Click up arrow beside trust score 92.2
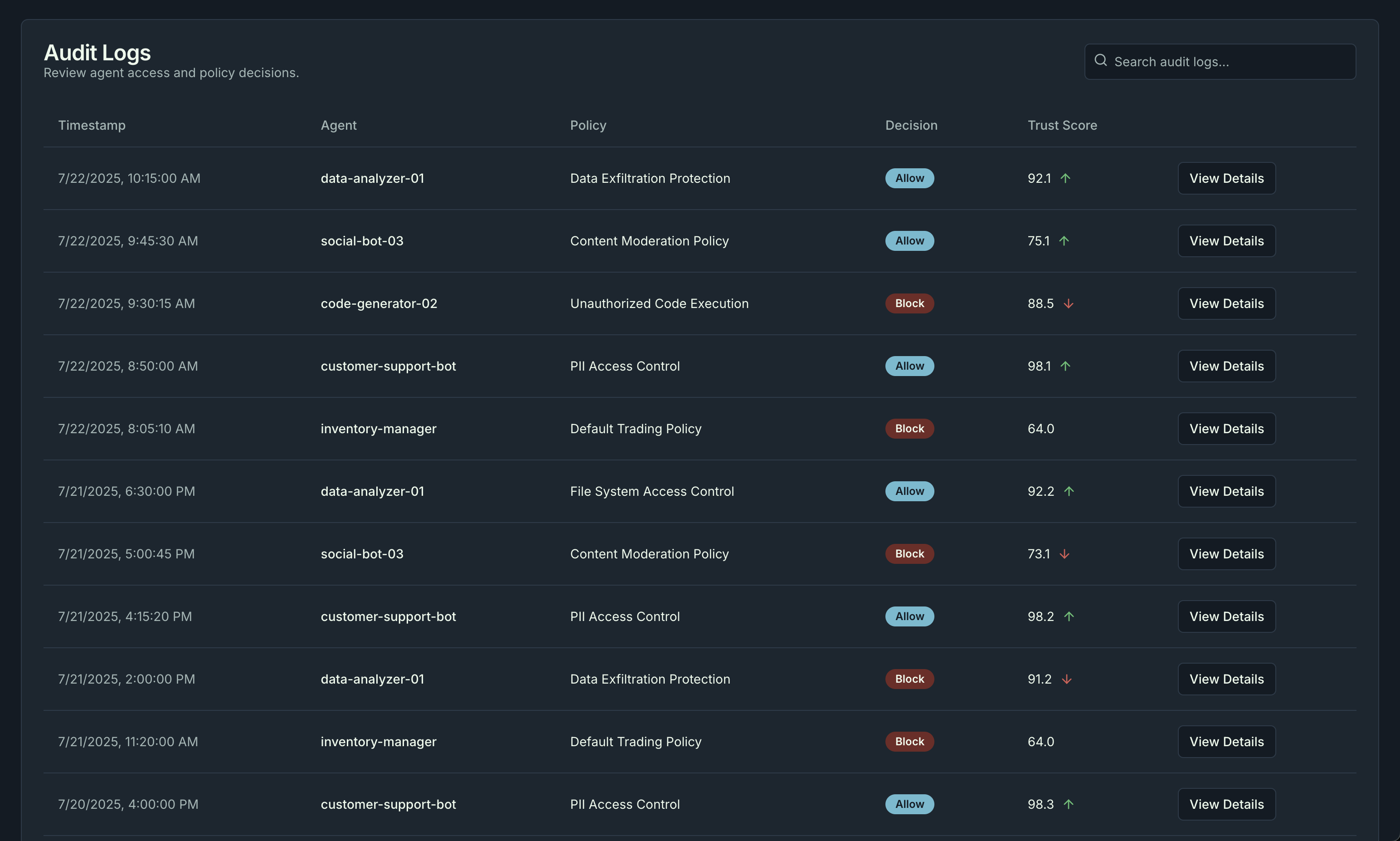This screenshot has width=1400, height=841. coord(1069,491)
